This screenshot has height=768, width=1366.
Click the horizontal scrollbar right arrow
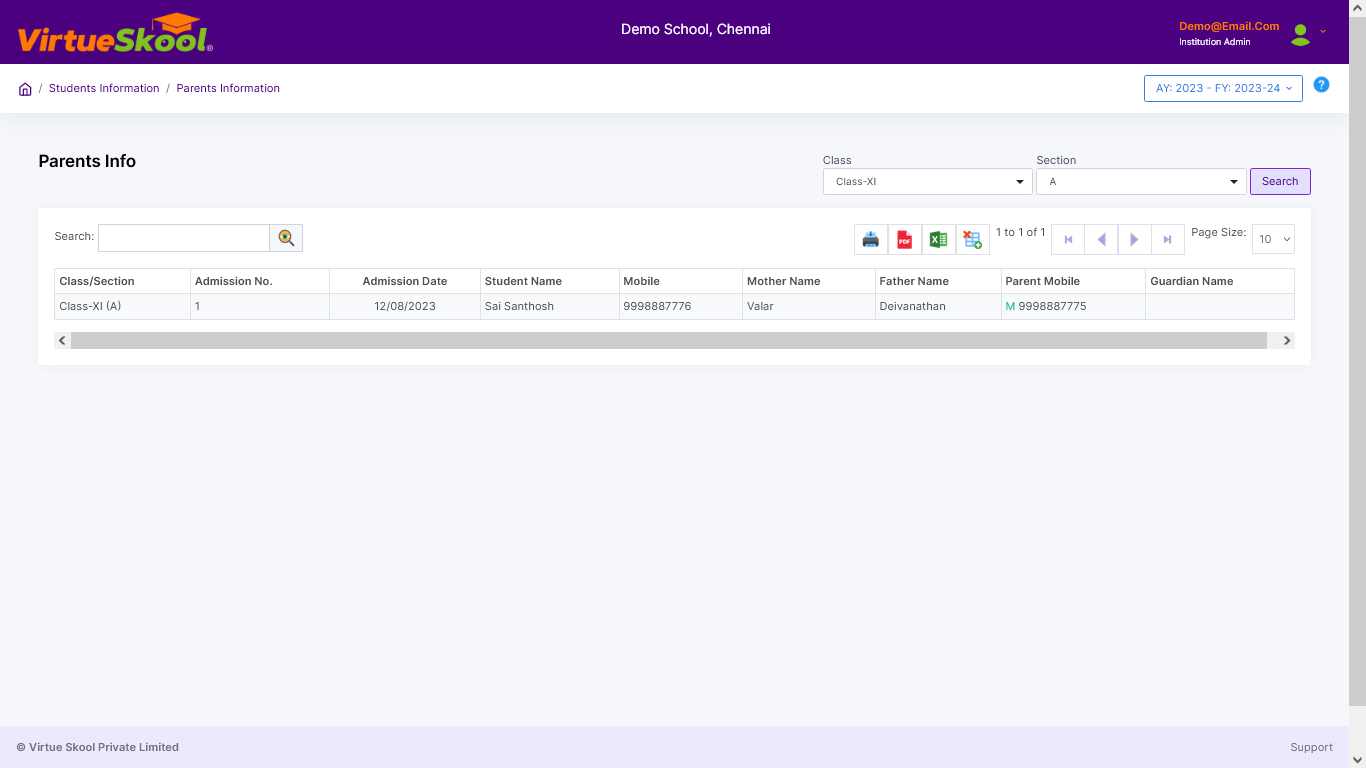tap(1287, 341)
